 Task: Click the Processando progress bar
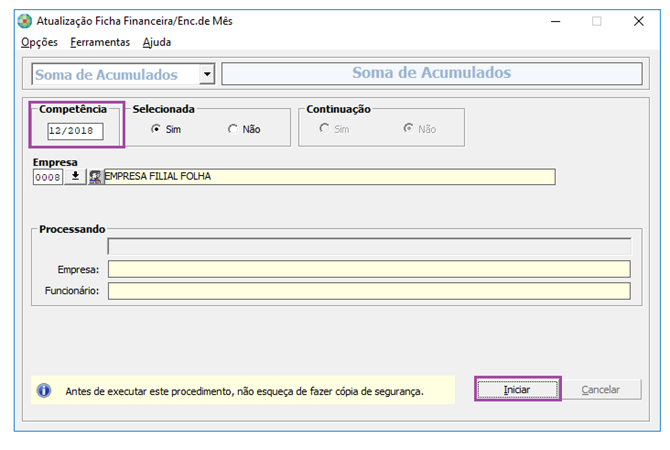point(370,247)
